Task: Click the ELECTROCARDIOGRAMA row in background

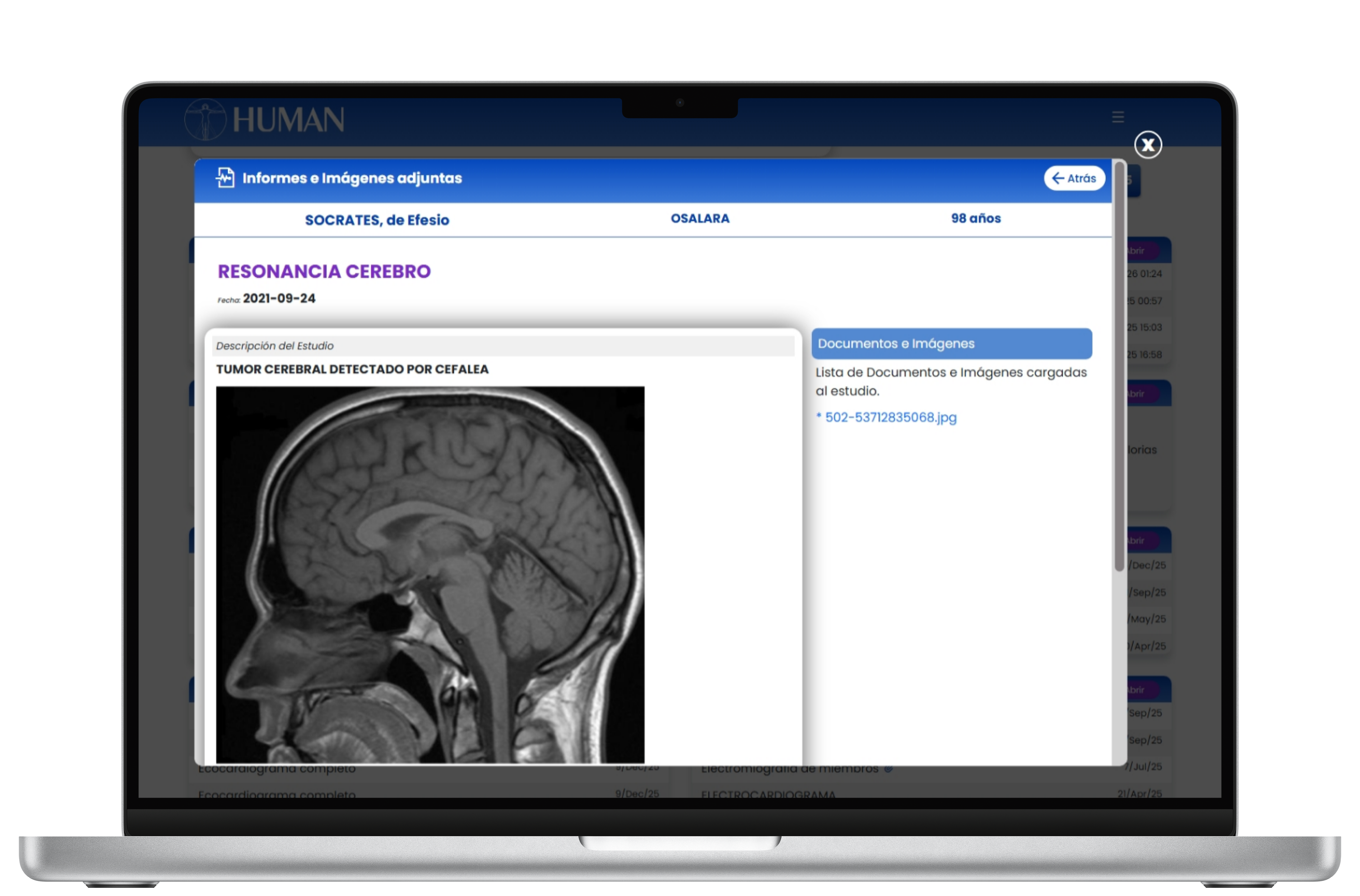Action: 768,794
